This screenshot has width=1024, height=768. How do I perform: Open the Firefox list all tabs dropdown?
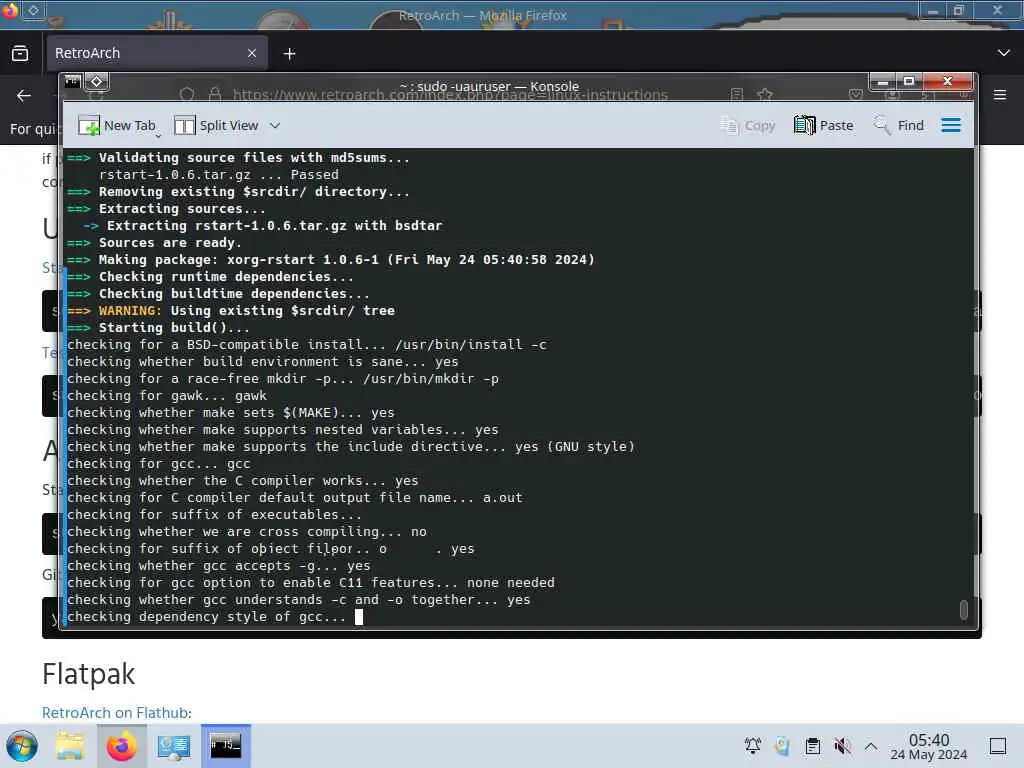point(1004,53)
